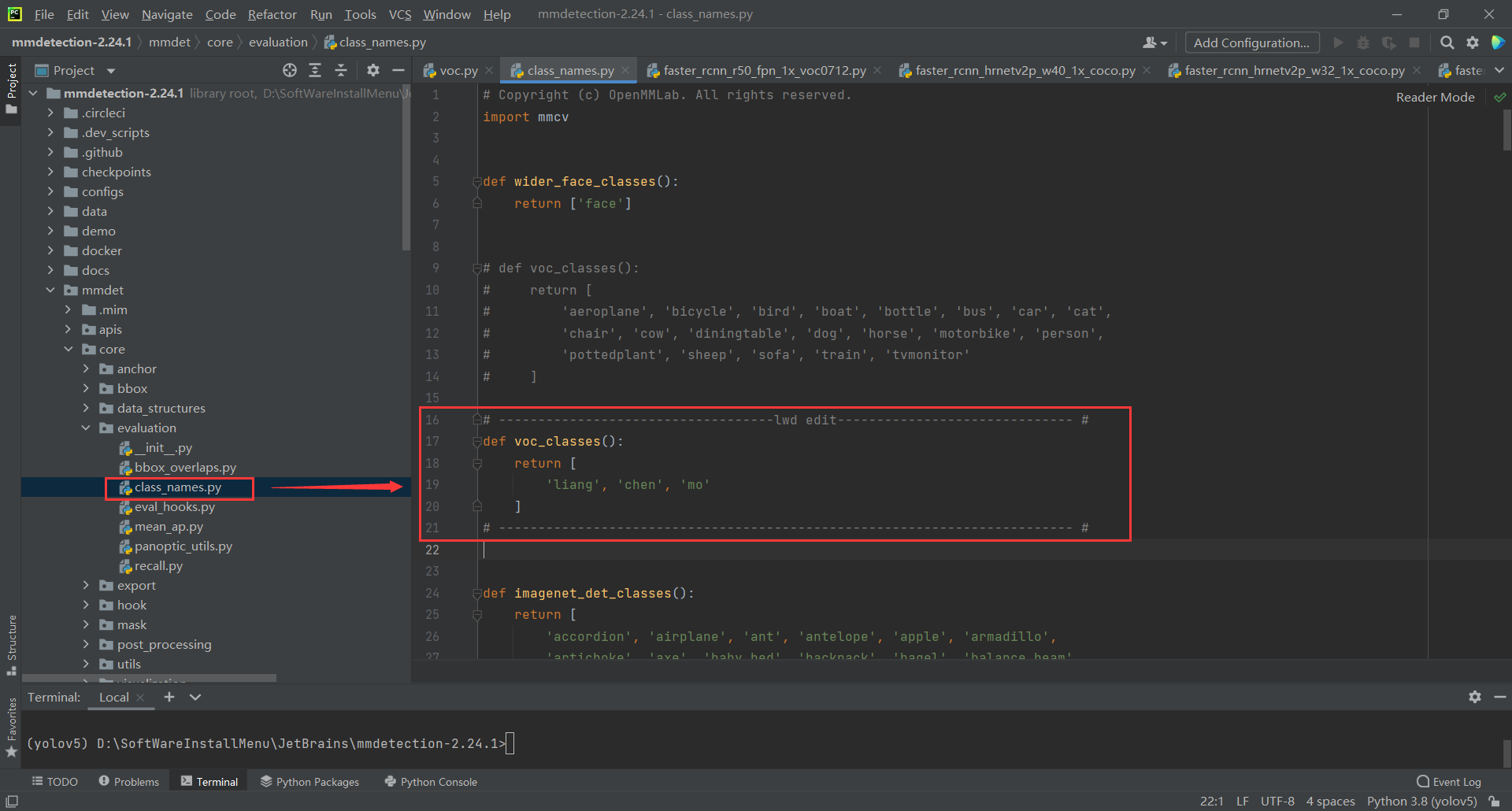This screenshot has width=1512, height=811.
Task: Select Opened File using the crosshair icon
Action: click(290, 70)
